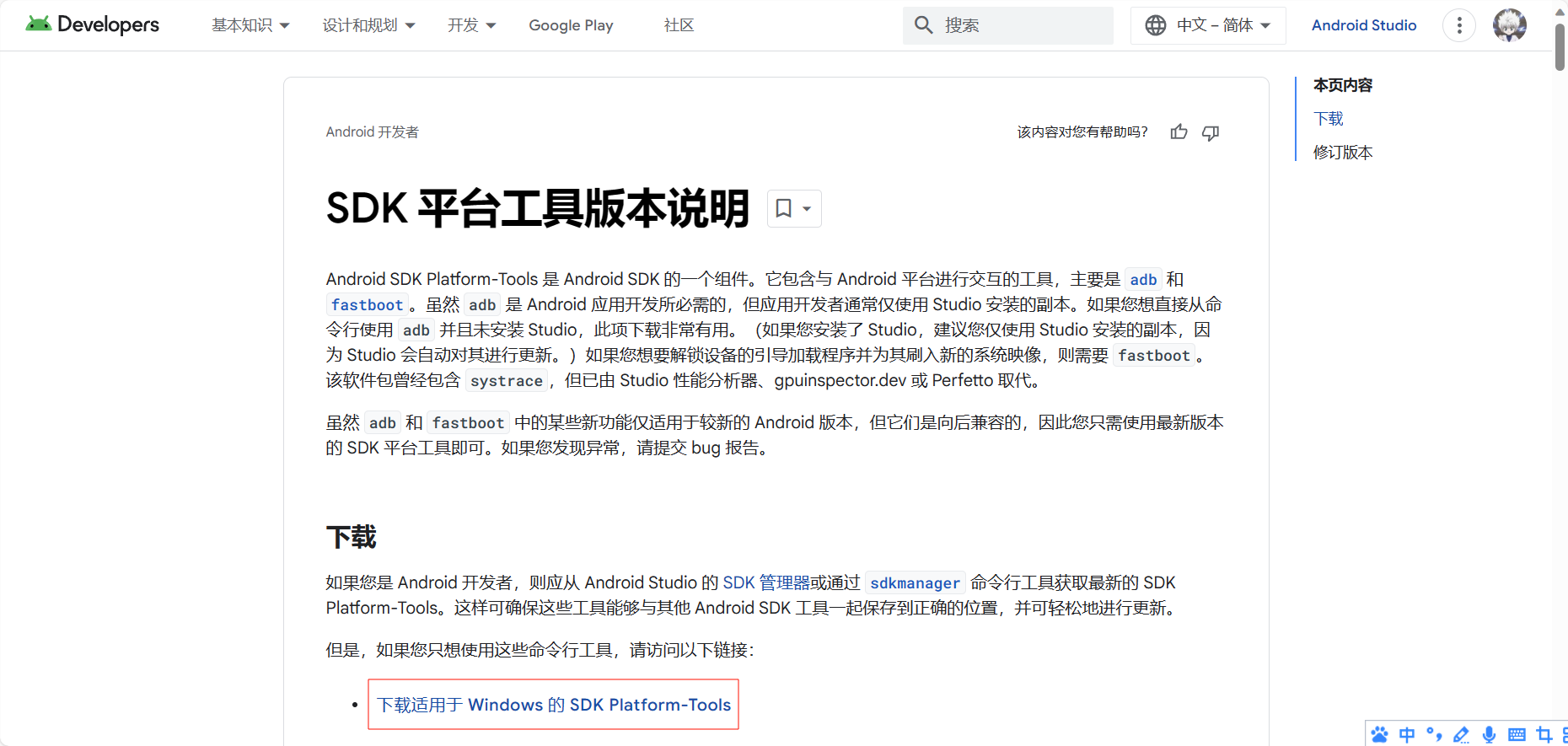Open the blue adb link after 主要是
Screen dimensions: 1568x746
tap(1143, 280)
